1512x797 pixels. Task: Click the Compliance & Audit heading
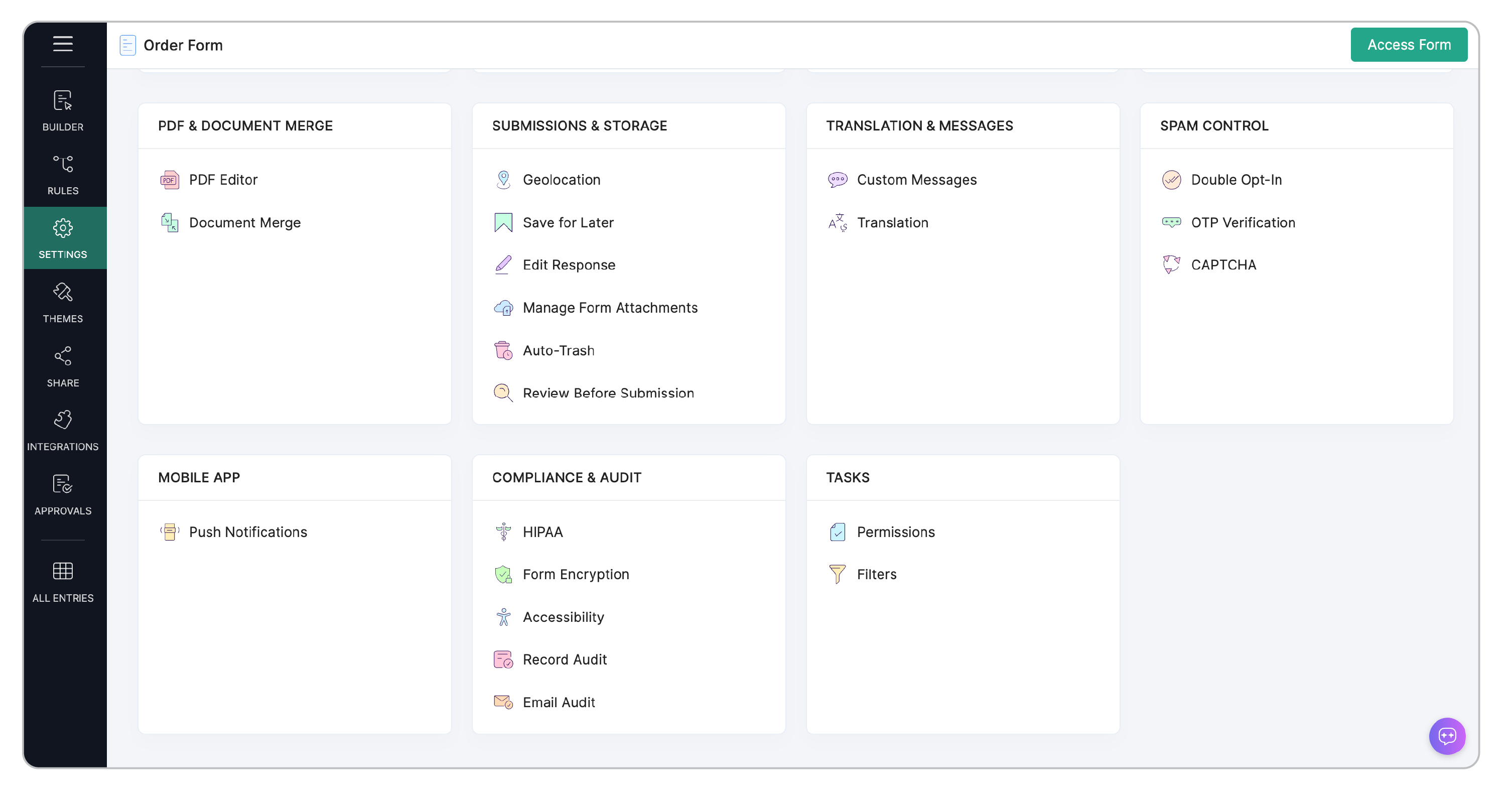pos(567,477)
